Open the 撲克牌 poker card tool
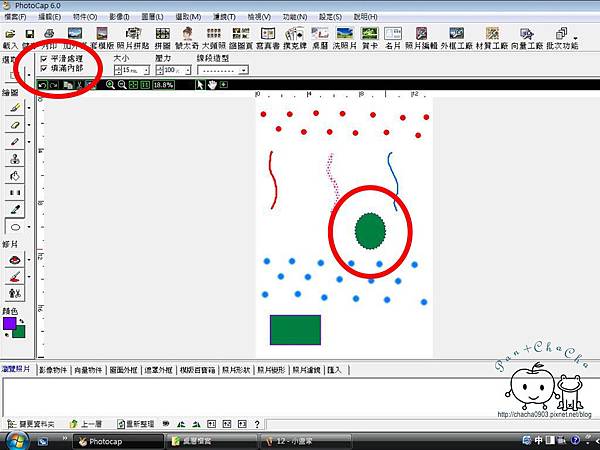The height and width of the screenshot is (450, 600). tap(295, 38)
